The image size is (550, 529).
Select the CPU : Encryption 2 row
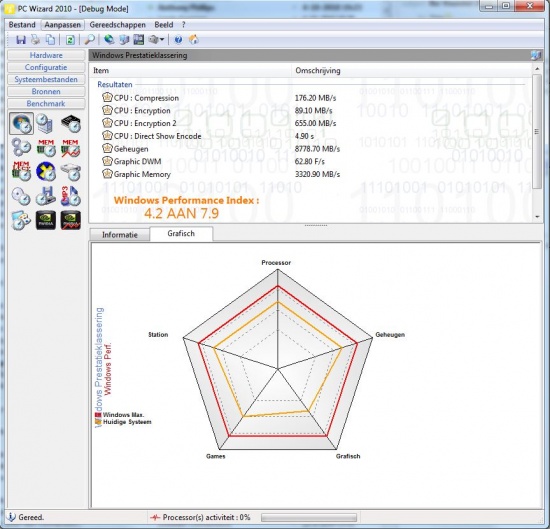coord(311,123)
